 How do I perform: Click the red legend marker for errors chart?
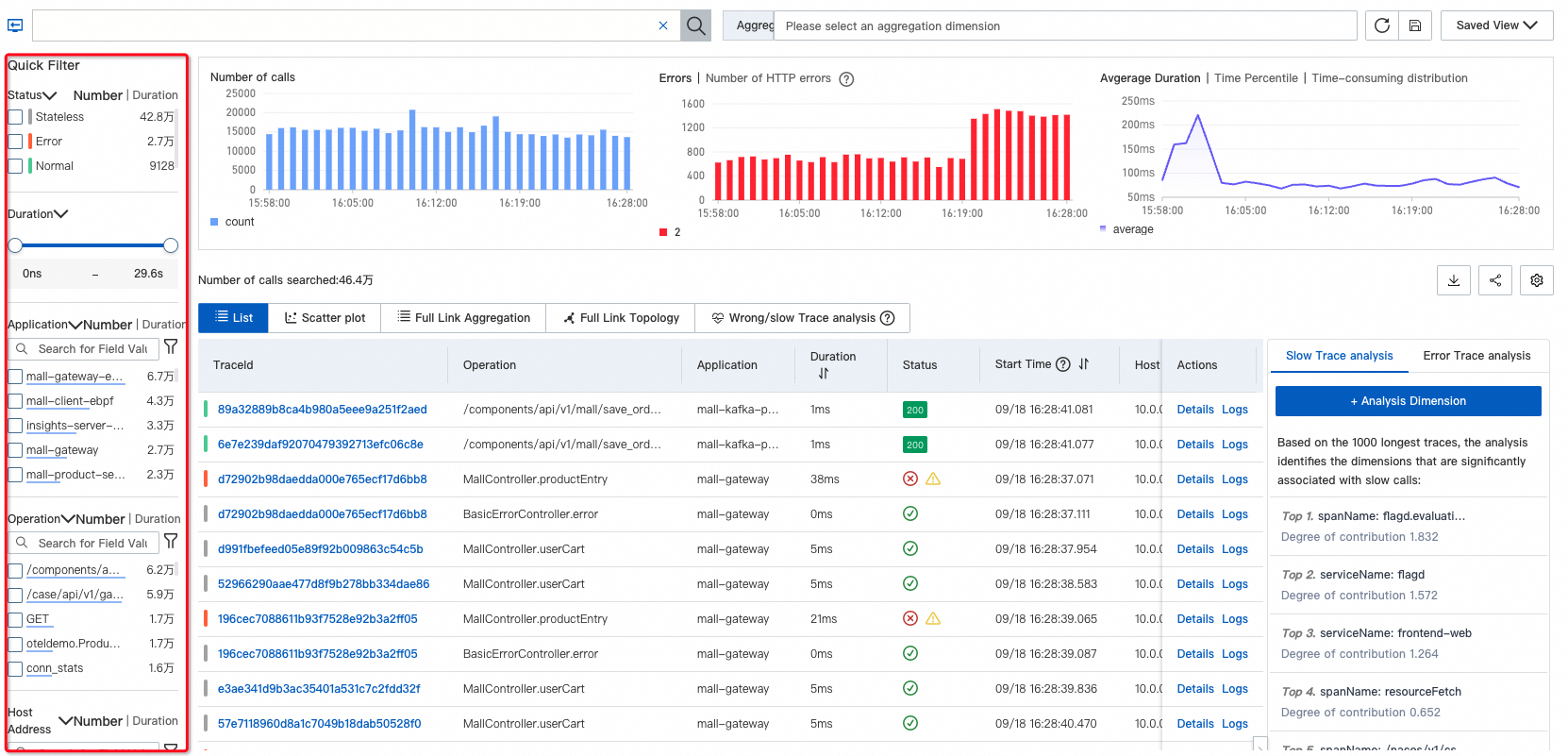click(x=663, y=232)
